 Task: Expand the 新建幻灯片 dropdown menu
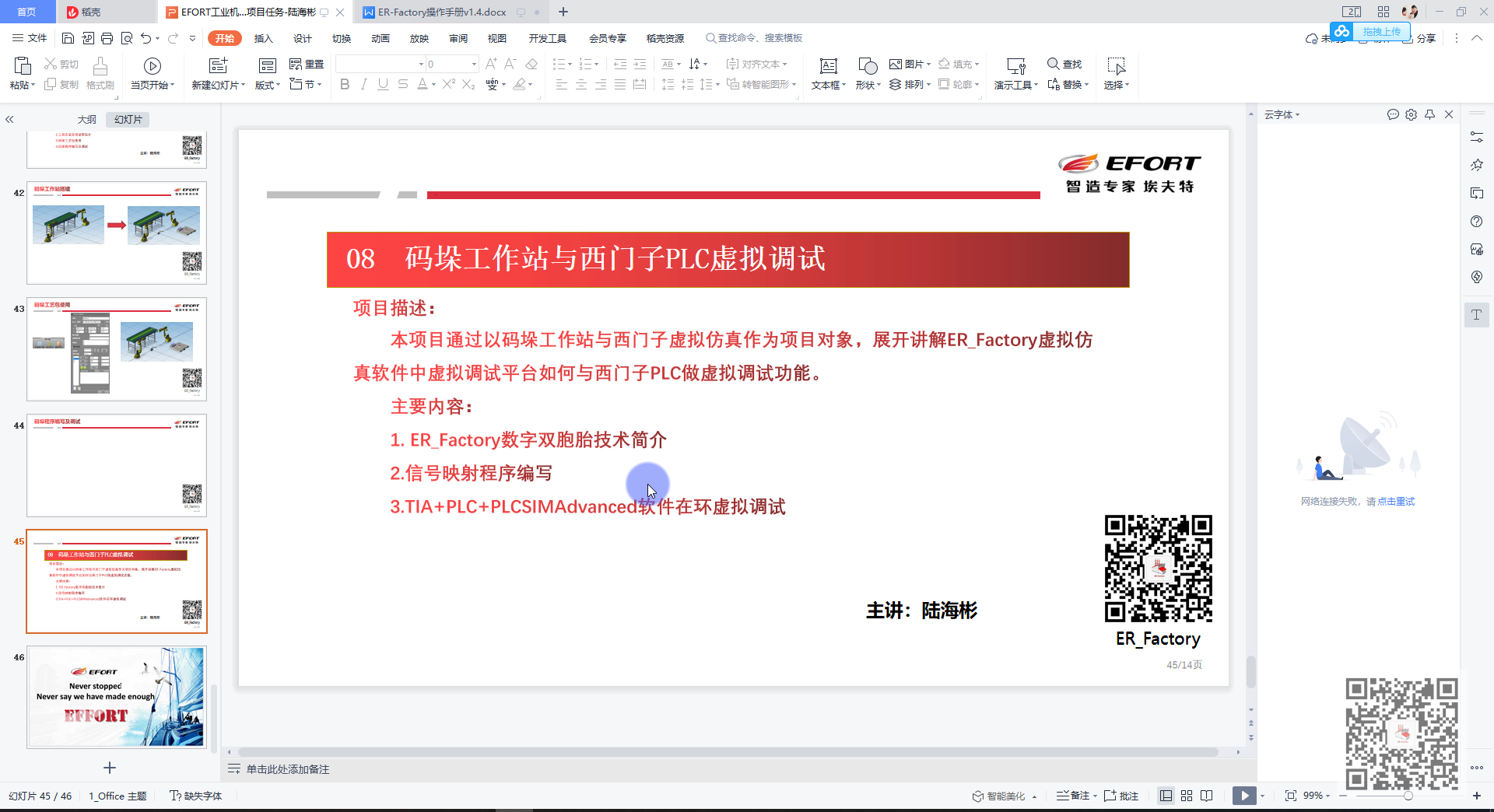point(243,85)
